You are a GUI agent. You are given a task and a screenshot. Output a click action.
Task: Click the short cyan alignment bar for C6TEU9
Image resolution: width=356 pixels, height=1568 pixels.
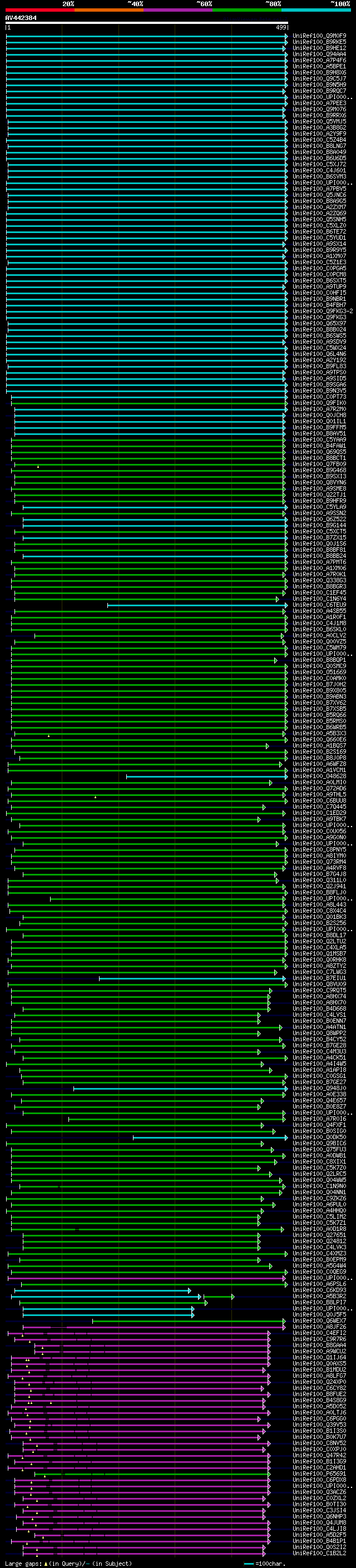click(x=197, y=605)
